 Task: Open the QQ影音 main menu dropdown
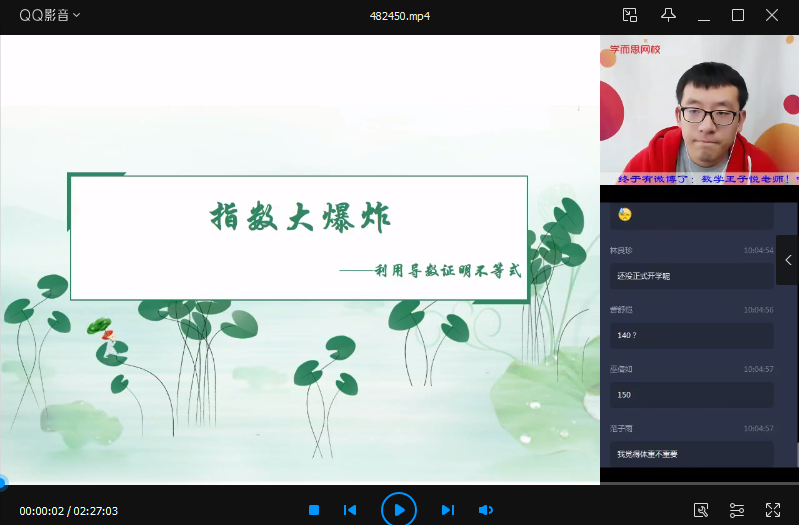coord(50,15)
